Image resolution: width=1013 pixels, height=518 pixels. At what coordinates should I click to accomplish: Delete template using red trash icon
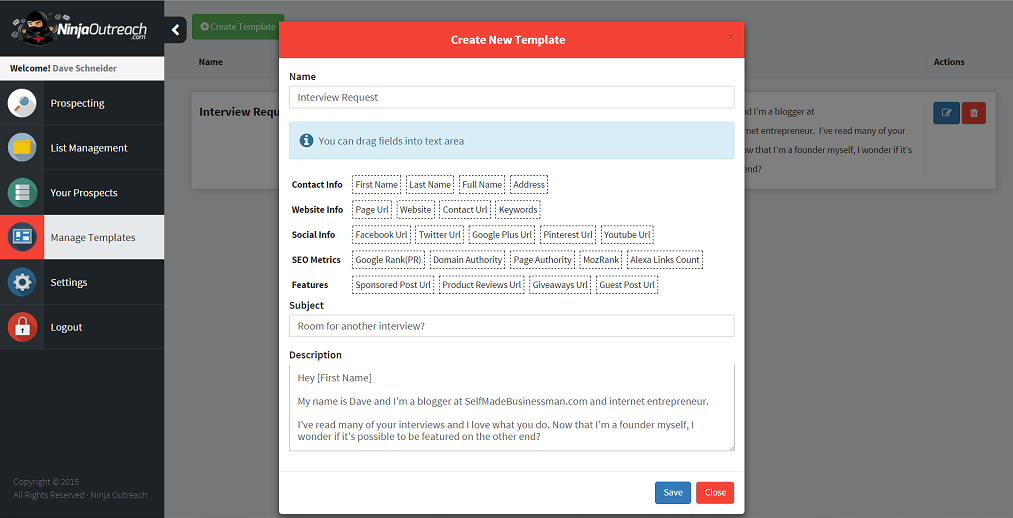click(x=973, y=113)
